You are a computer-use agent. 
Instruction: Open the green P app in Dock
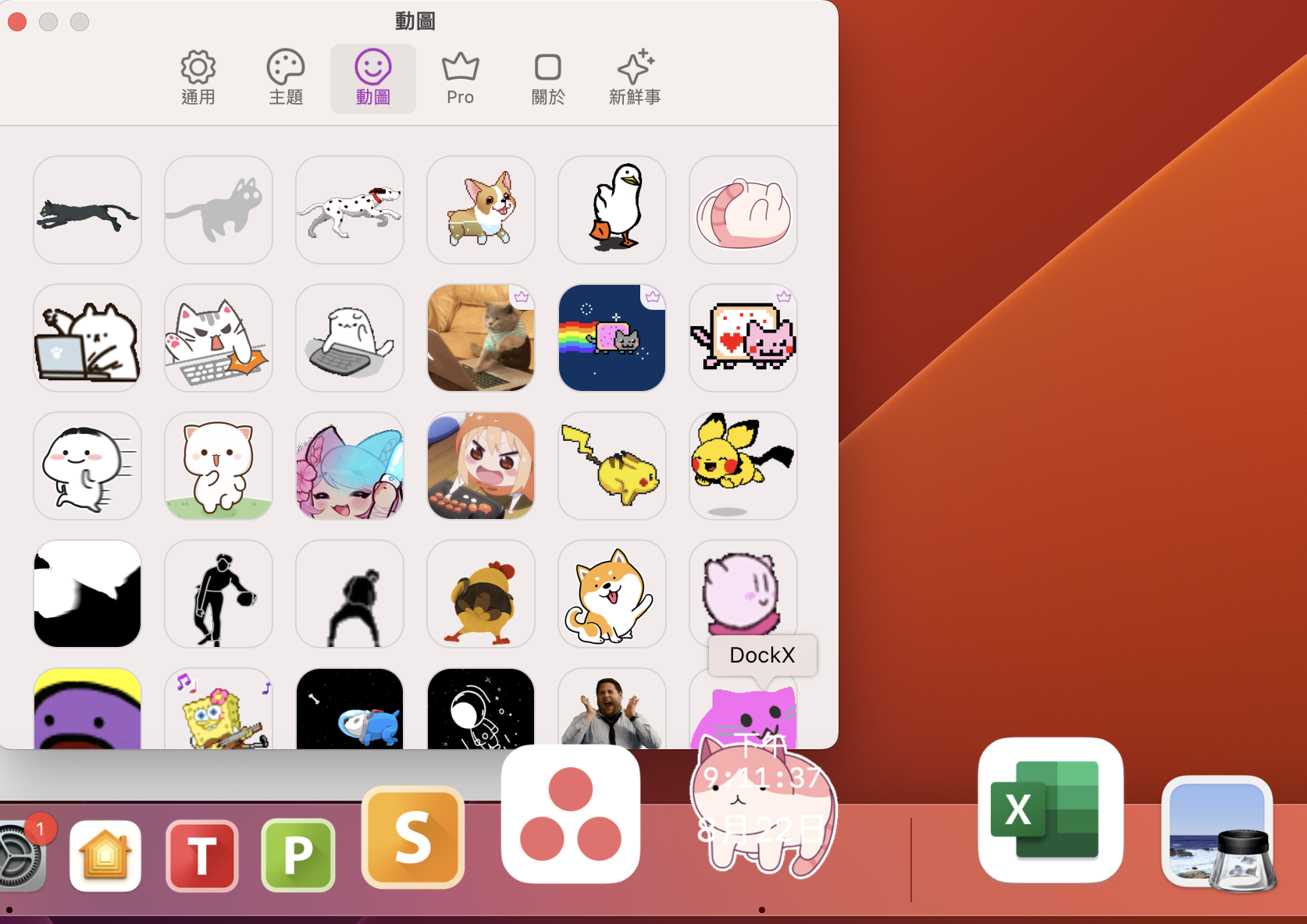[298, 855]
